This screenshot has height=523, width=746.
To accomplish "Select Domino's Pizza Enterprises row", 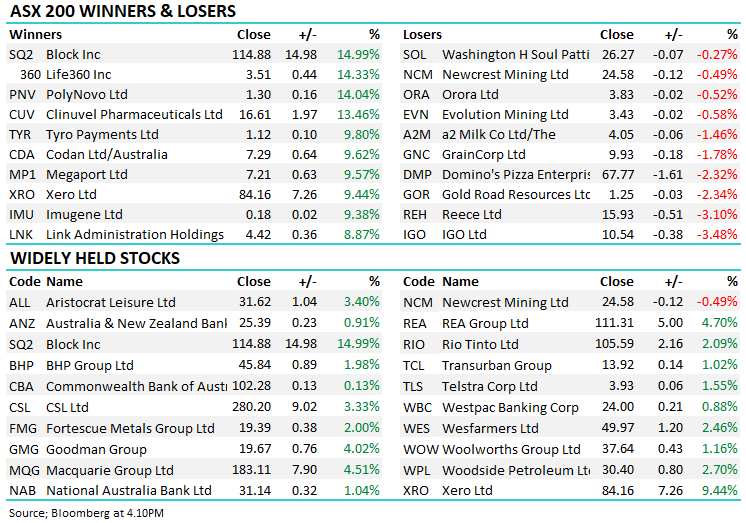I will [516, 174].
